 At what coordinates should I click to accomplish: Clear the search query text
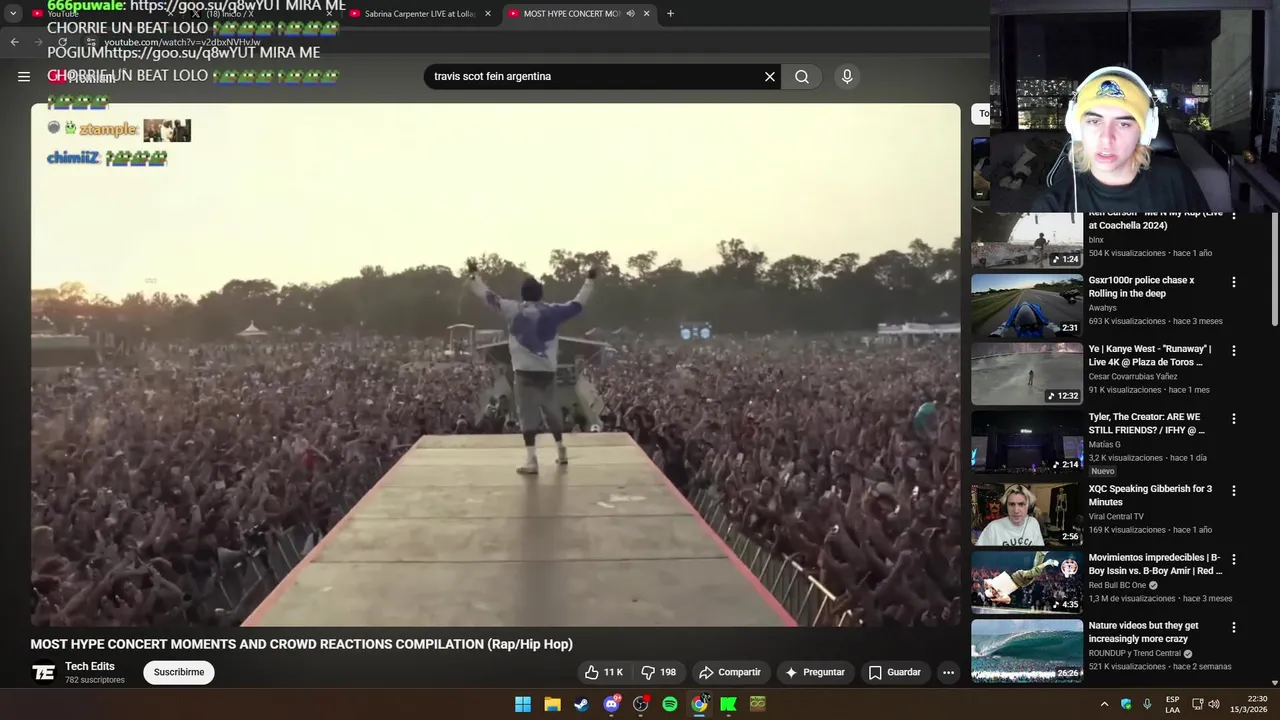pyautogui.click(x=770, y=76)
